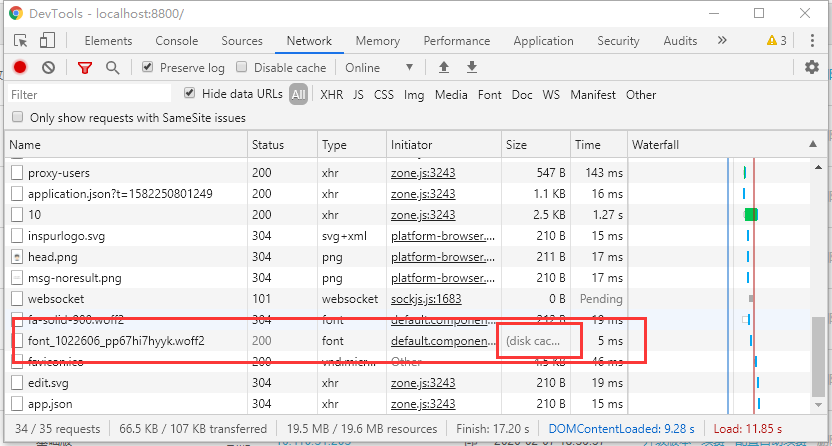Sort by Size column header
The height and width of the screenshot is (446, 832).
[535, 144]
